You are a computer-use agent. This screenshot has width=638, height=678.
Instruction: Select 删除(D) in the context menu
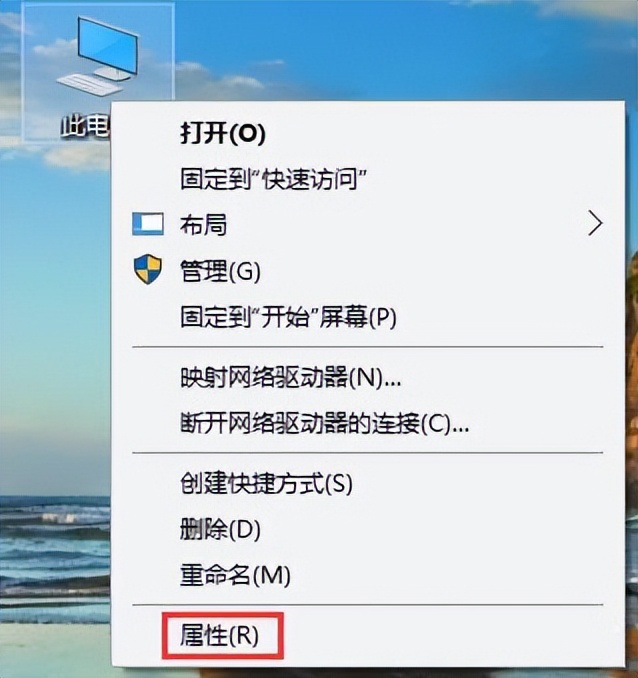[x=220, y=529]
